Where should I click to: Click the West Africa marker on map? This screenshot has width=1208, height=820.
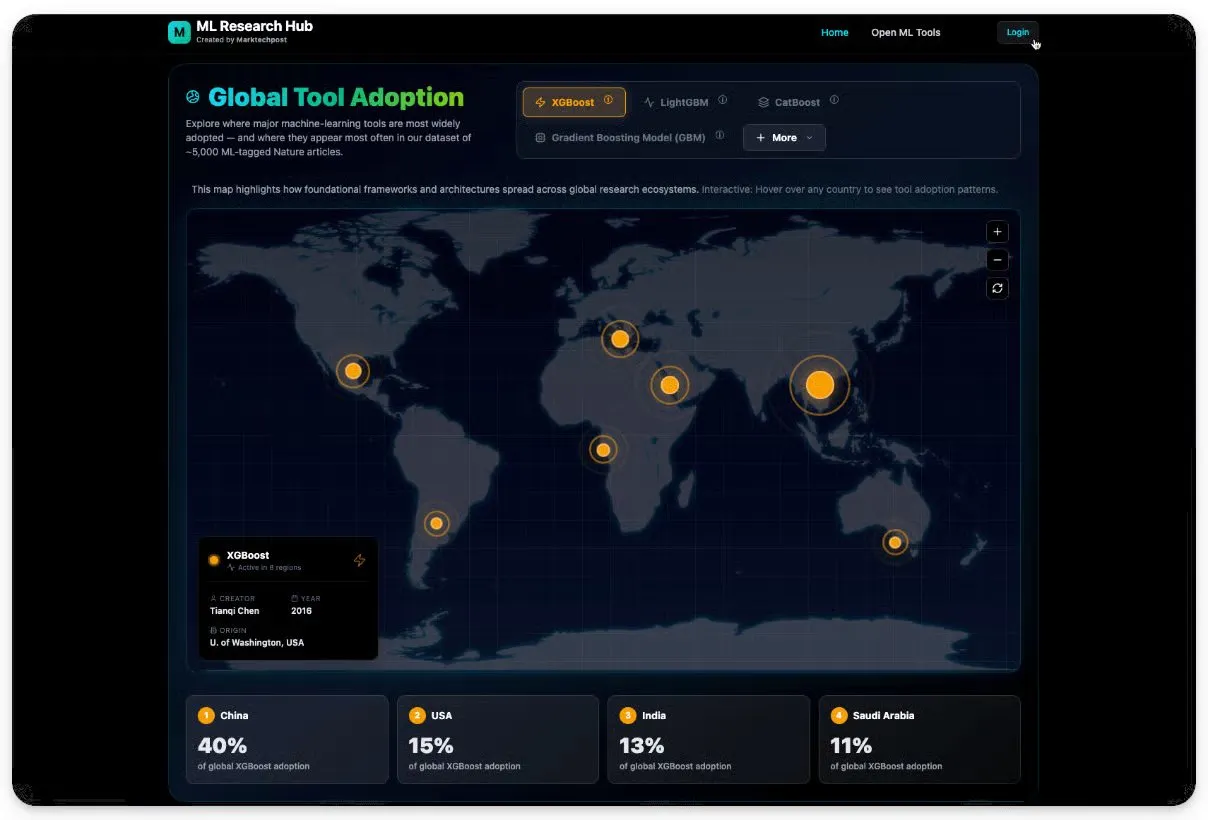point(603,450)
